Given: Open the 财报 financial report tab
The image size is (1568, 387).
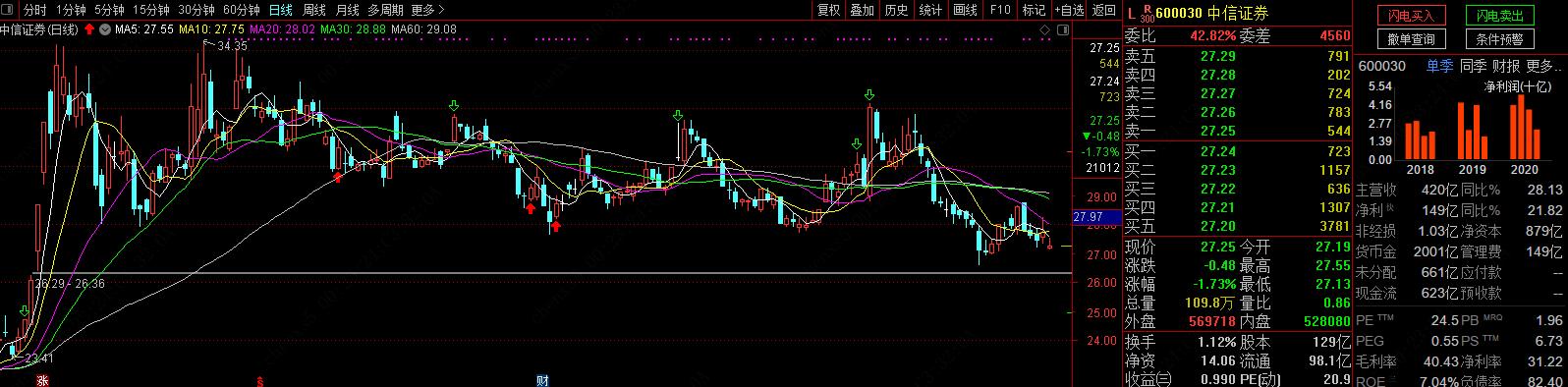Looking at the screenshot, I should 1506,66.
